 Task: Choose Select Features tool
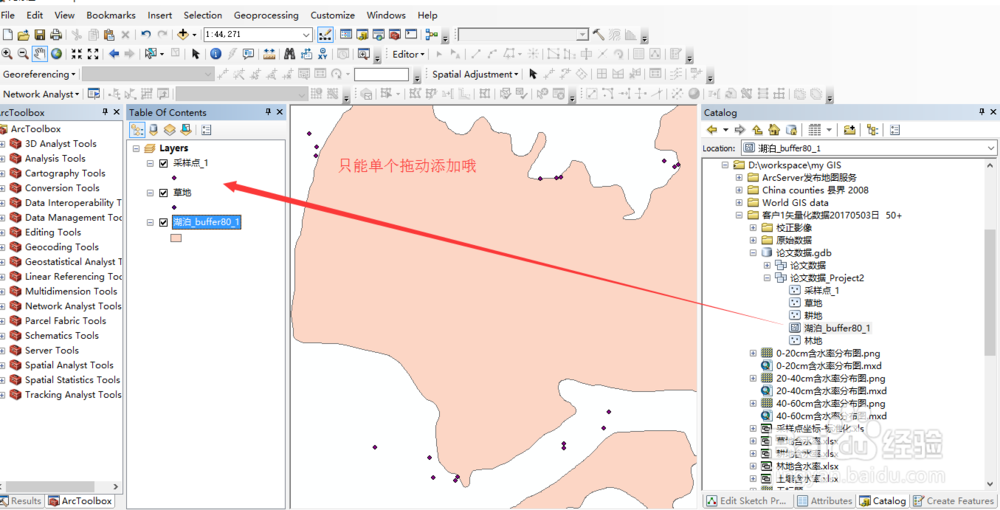coord(152,54)
